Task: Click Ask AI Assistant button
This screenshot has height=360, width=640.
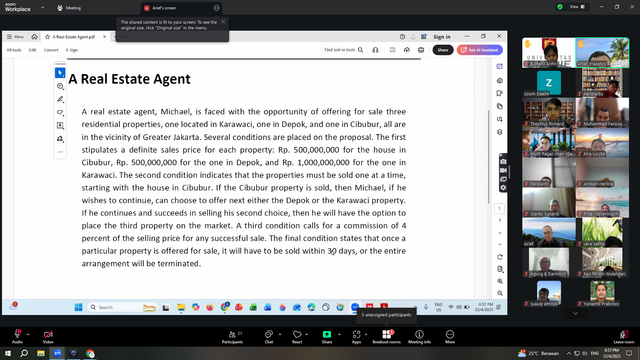Action: click(480, 50)
